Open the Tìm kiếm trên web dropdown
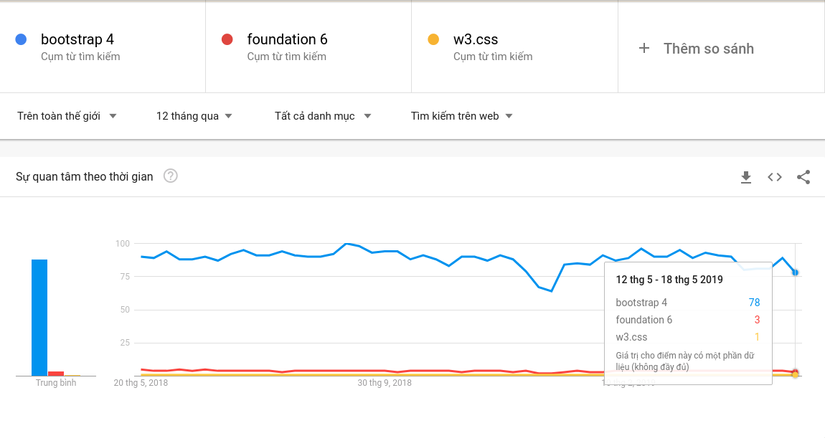This screenshot has height=438, width=825. pyautogui.click(x=461, y=116)
